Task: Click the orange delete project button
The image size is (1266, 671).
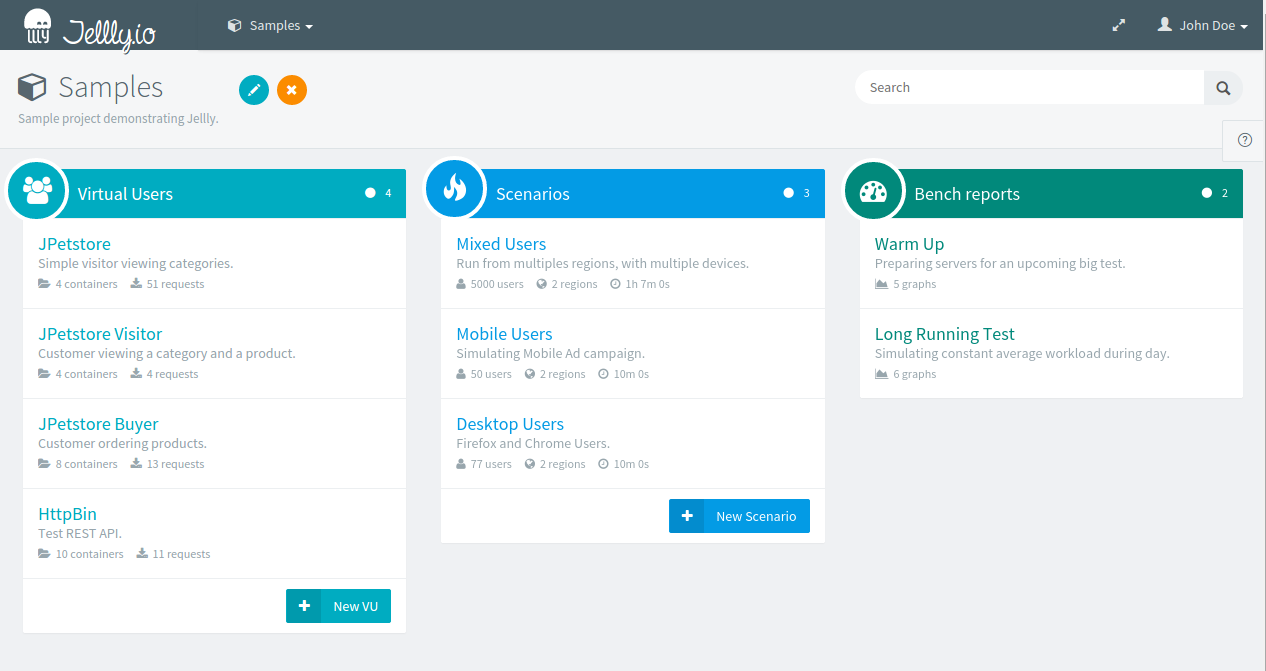Action: tap(292, 90)
